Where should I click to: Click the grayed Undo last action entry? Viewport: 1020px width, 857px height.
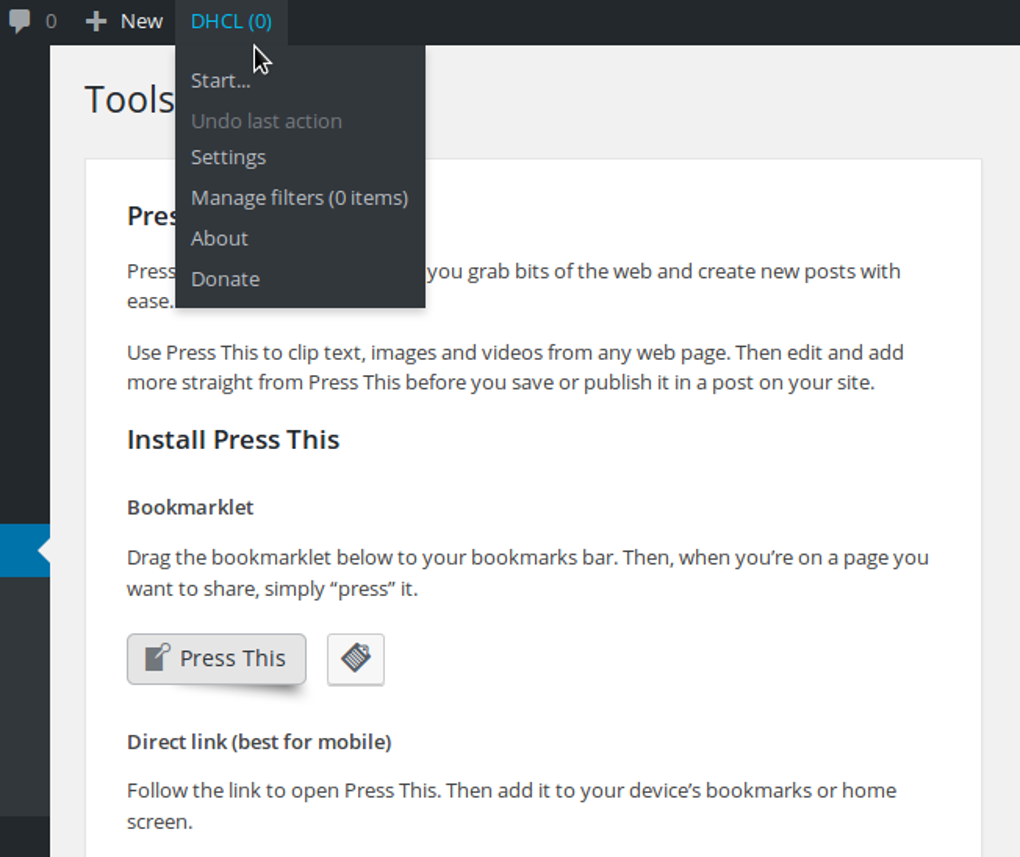pyautogui.click(x=266, y=120)
